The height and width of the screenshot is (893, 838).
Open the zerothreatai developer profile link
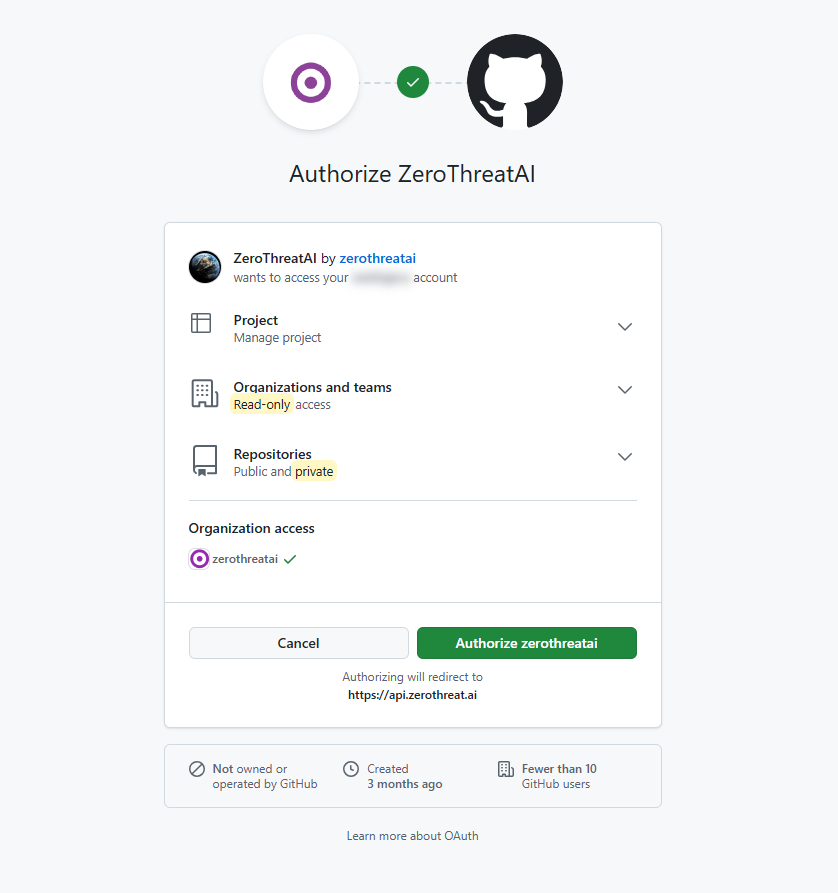(x=378, y=259)
